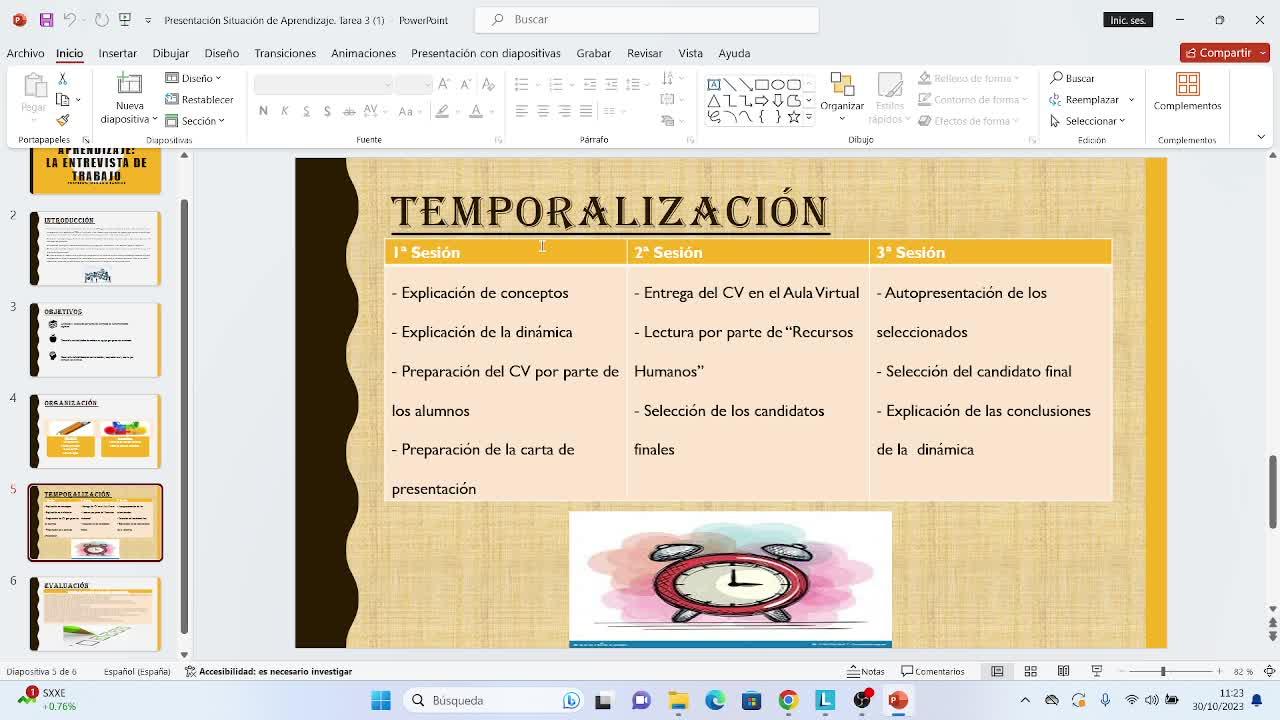This screenshot has width=1280, height=720.
Task: Click the Comentarios button in status bar
Action: (933, 671)
